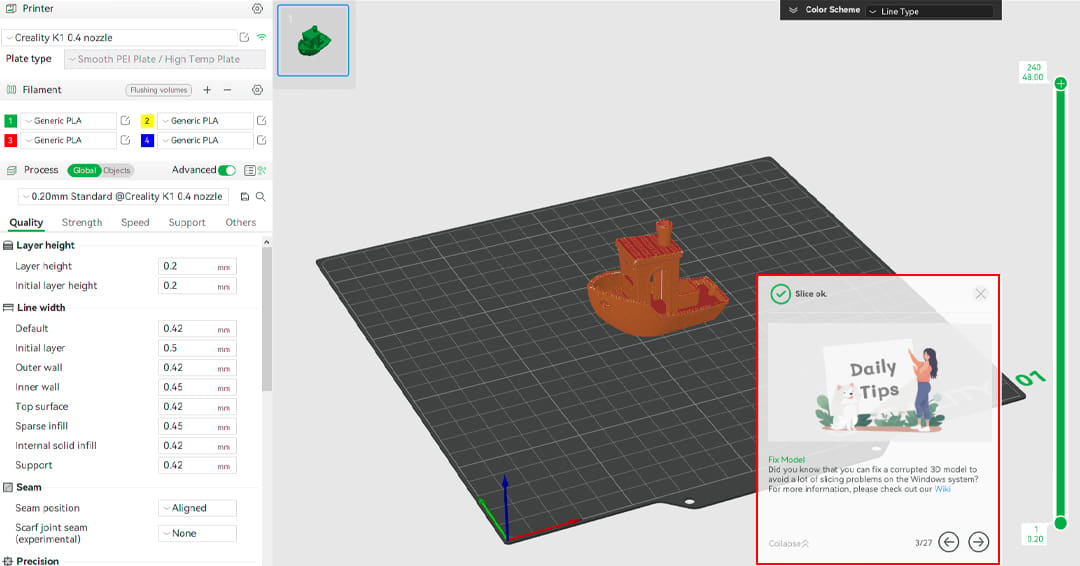Open the Plate type dropdown
1080x566 pixels.
tap(165, 59)
